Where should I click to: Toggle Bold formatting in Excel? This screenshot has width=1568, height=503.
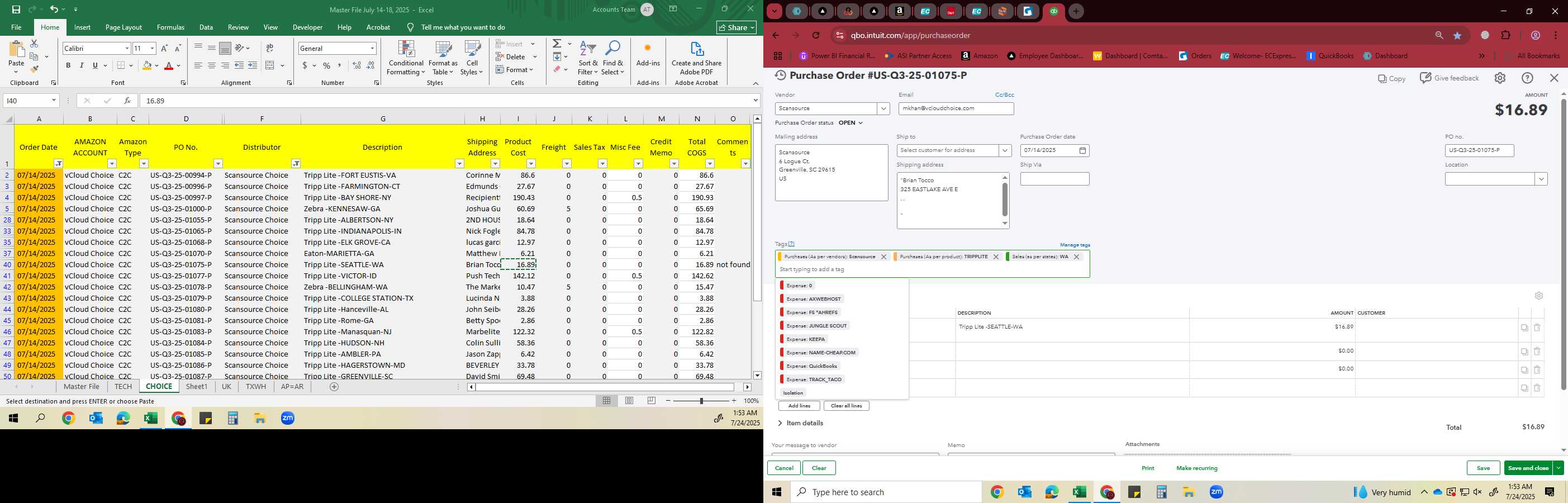tap(68, 66)
